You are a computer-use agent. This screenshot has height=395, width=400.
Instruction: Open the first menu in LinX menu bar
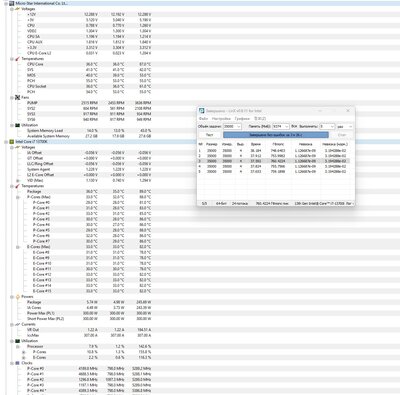[x=203, y=119]
